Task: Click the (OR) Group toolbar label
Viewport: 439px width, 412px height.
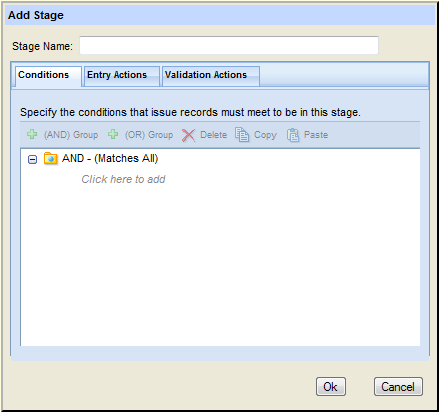Action: point(149,135)
